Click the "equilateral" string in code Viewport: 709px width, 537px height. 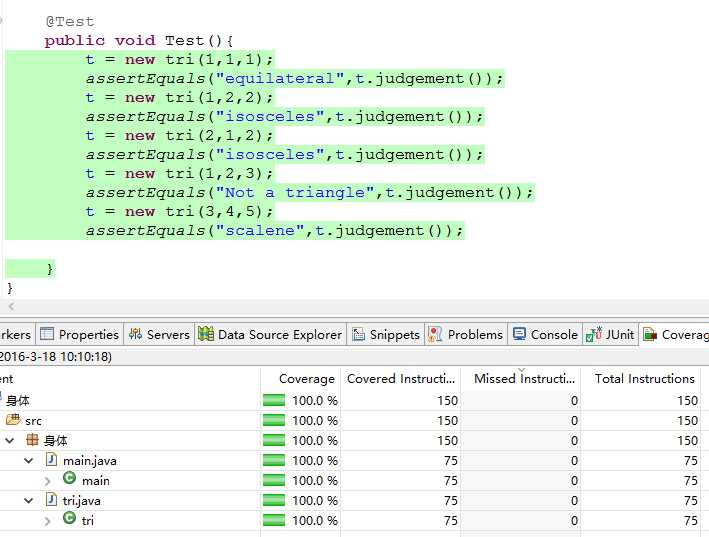point(280,79)
